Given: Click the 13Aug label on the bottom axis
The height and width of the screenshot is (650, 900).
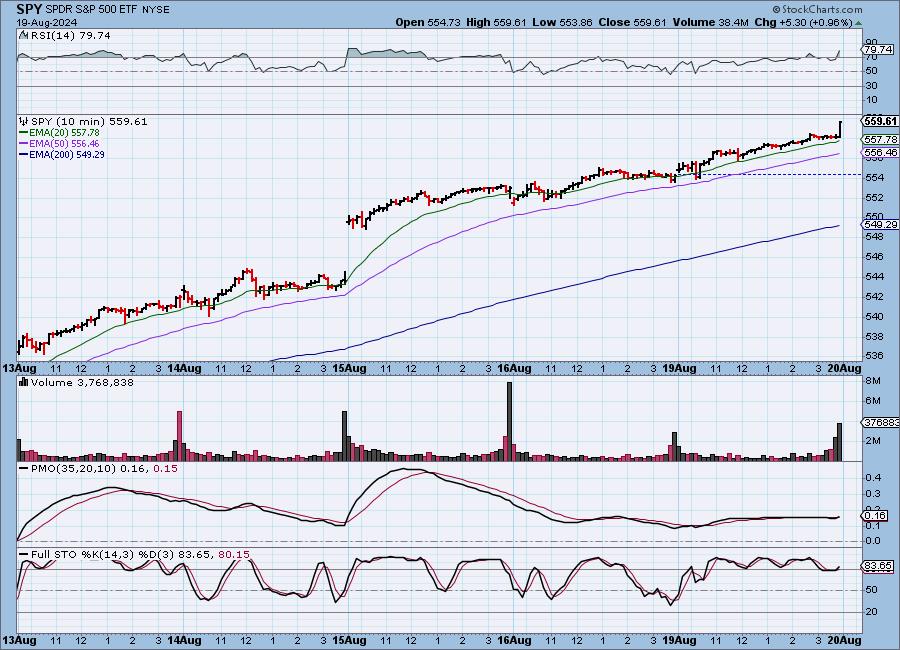Looking at the screenshot, I should click(x=19, y=639).
